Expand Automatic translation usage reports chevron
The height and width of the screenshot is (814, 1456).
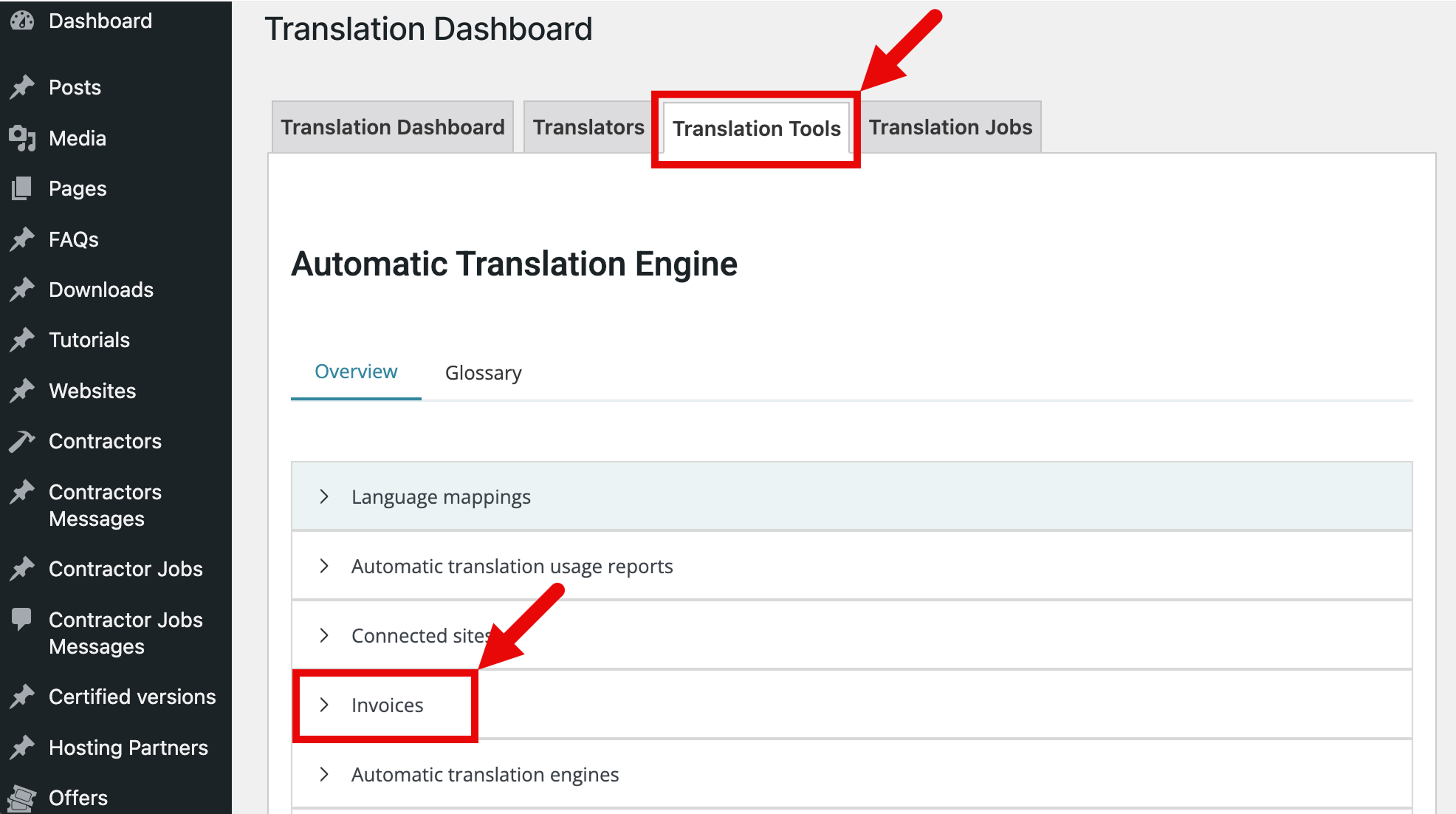(x=323, y=566)
